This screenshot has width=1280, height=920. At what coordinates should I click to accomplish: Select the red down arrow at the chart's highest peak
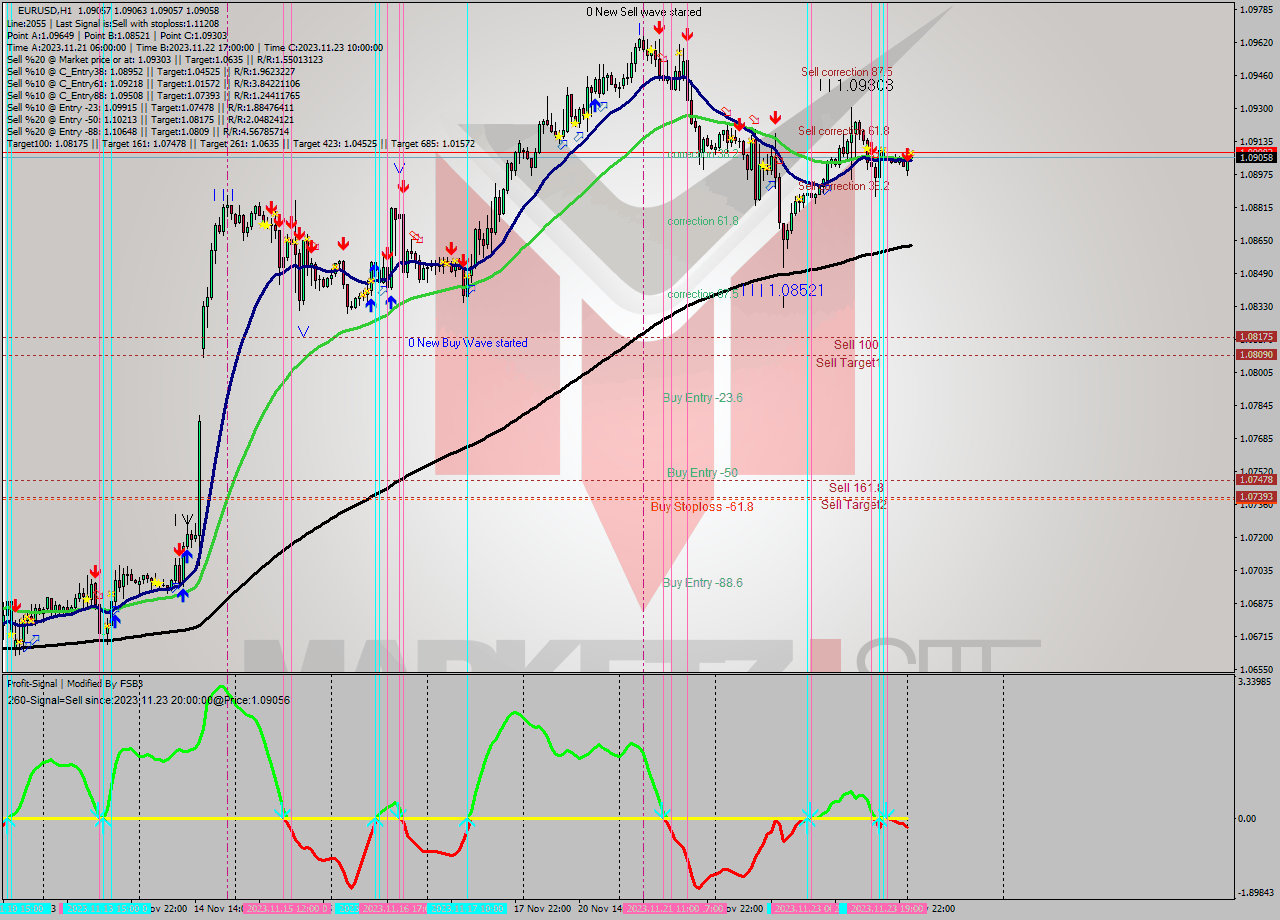[658, 28]
